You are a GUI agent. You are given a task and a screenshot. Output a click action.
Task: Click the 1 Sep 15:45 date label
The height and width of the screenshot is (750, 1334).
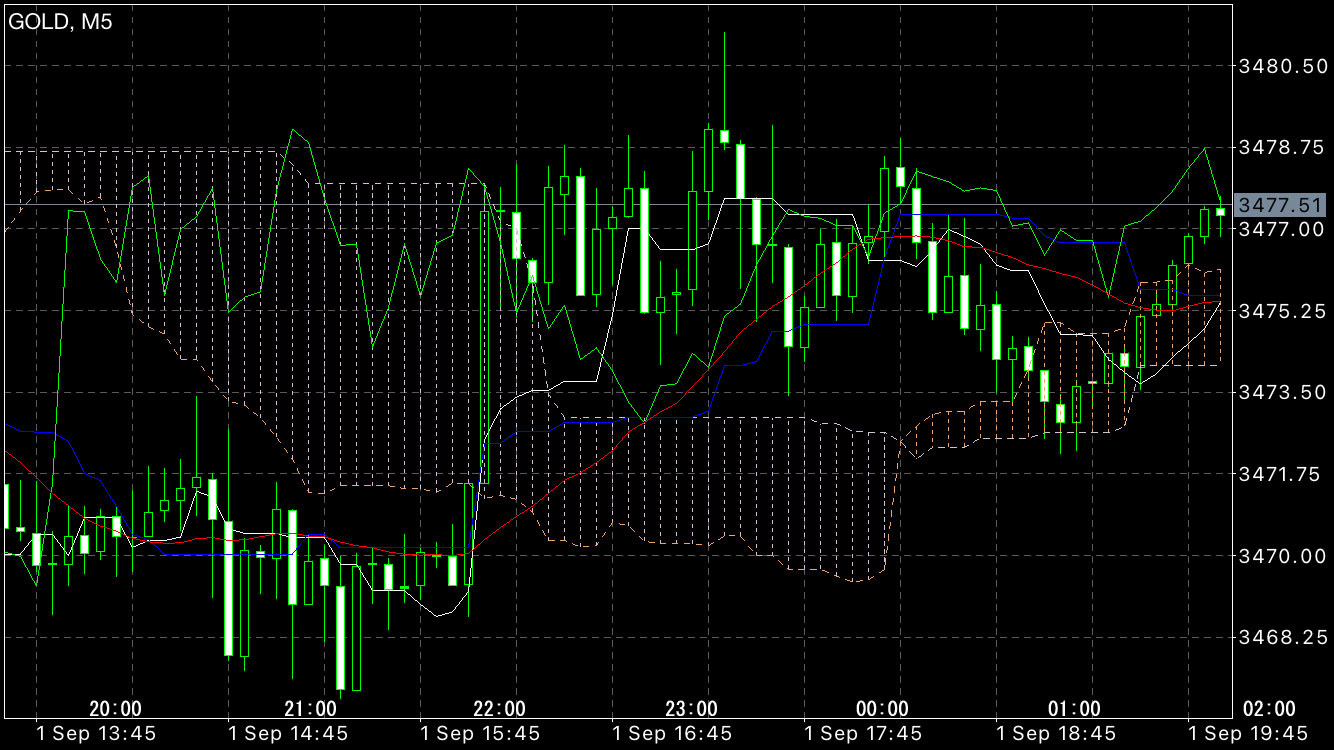(480, 734)
